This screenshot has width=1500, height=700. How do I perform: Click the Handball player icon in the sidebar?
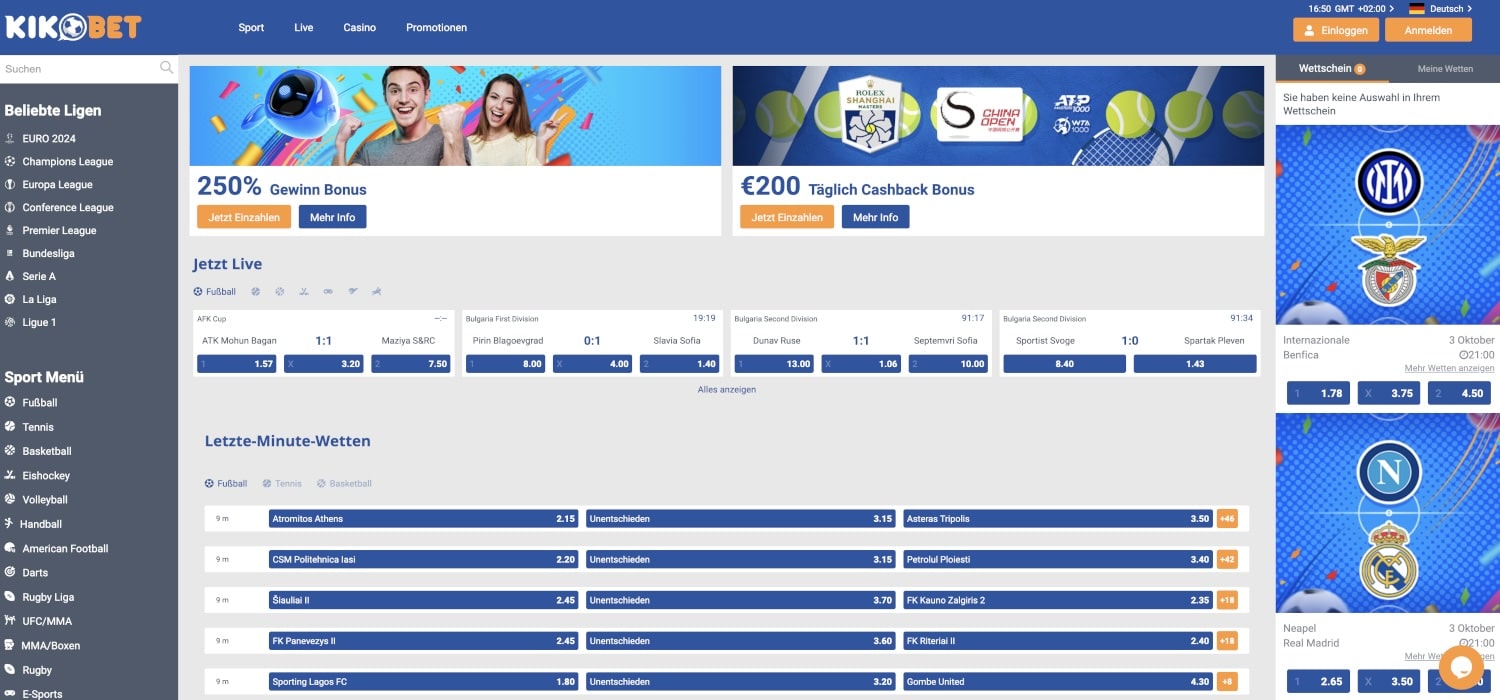9,523
